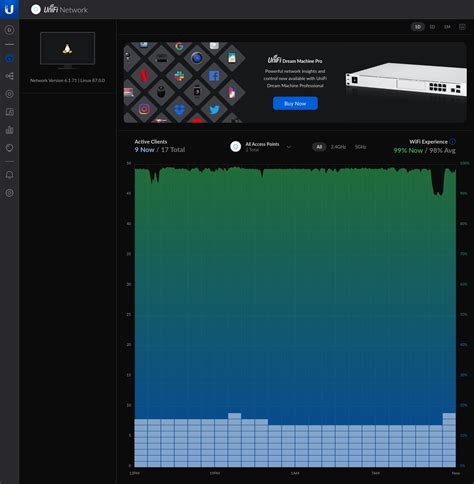Click the Network Version info text

tap(67, 80)
